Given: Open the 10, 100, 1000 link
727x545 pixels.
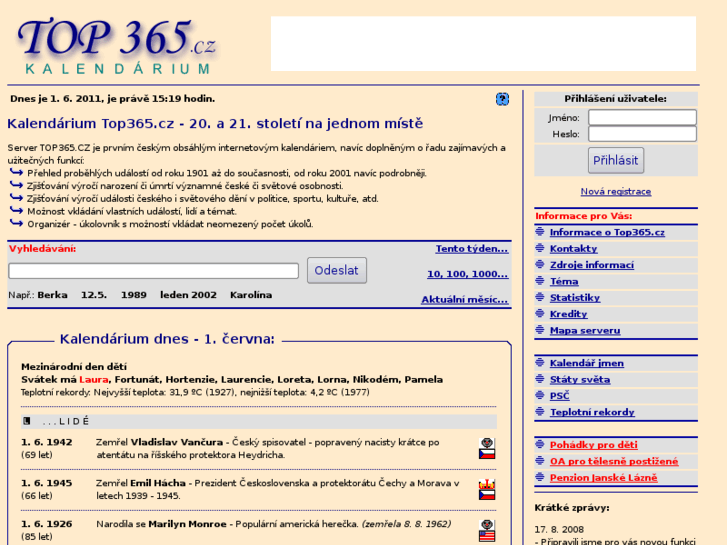Looking at the screenshot, I should [467, 274].
